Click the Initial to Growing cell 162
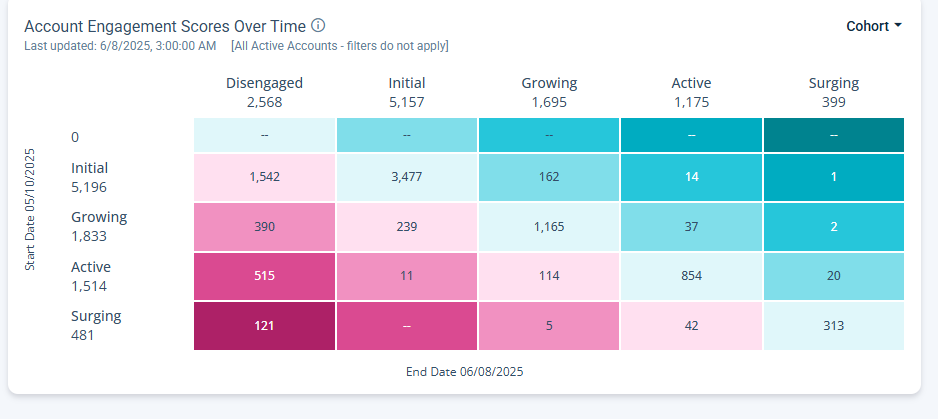Screen dimensions: 938x419 pos(549,177)
